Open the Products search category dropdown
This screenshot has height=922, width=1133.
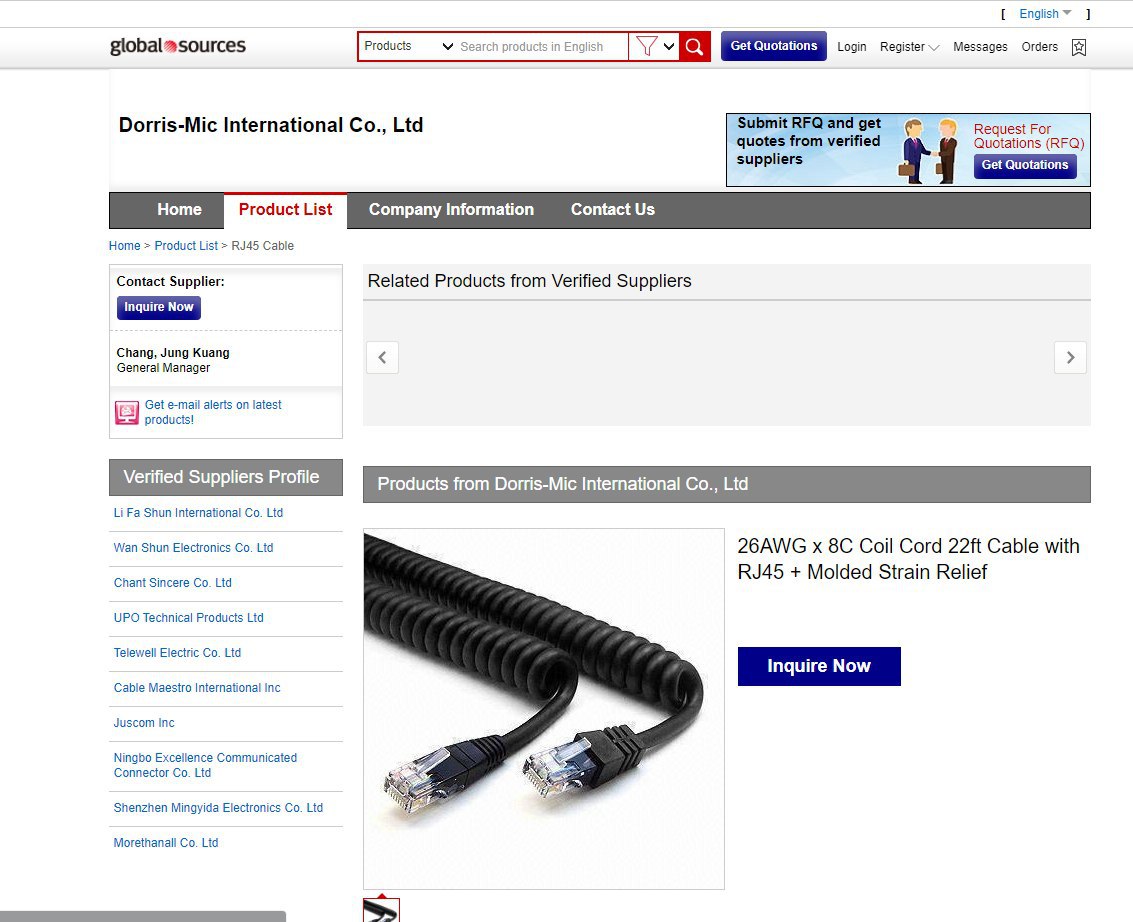point(408,46)
